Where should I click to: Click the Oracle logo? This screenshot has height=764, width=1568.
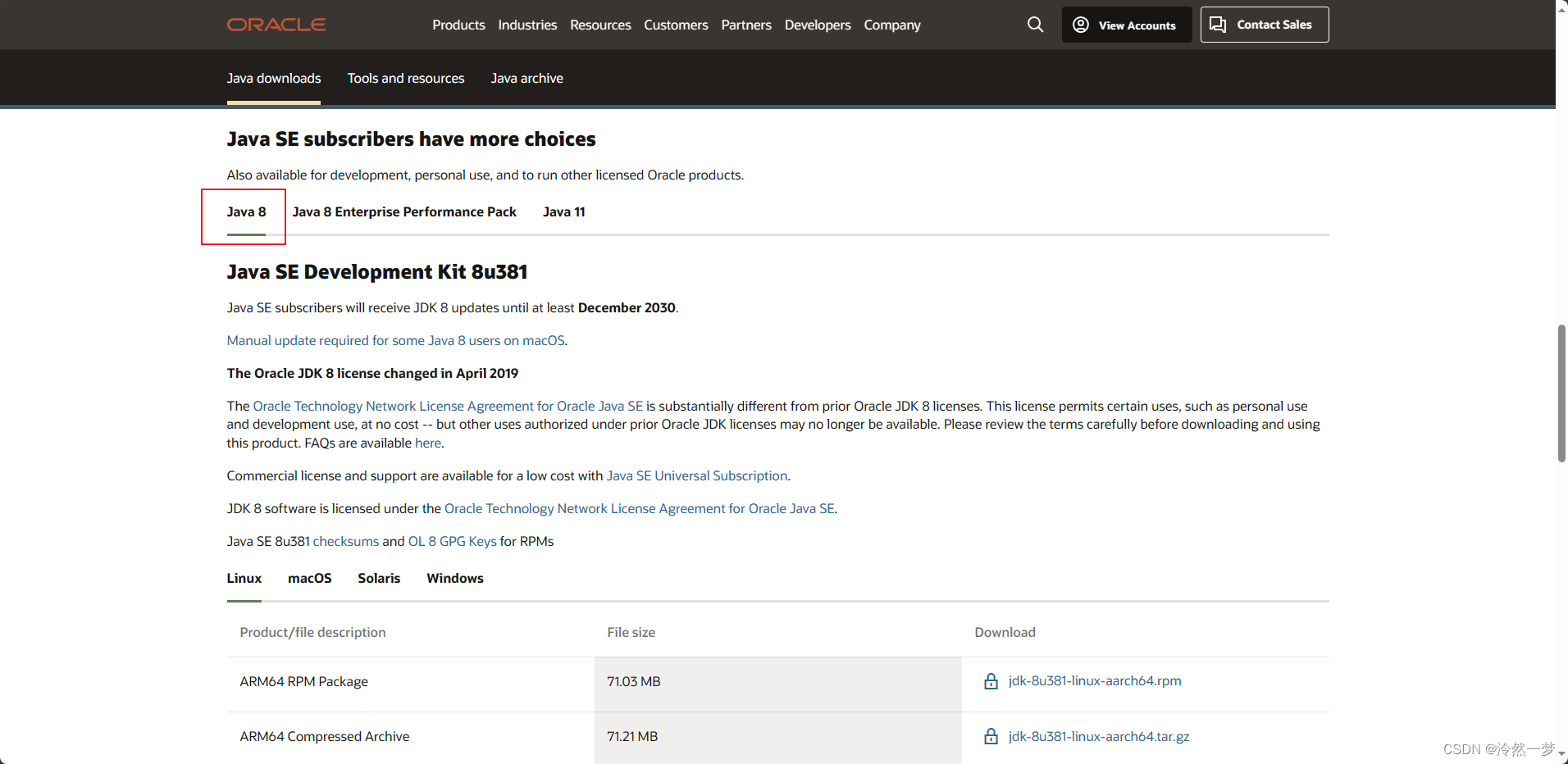tap(276, 25)
